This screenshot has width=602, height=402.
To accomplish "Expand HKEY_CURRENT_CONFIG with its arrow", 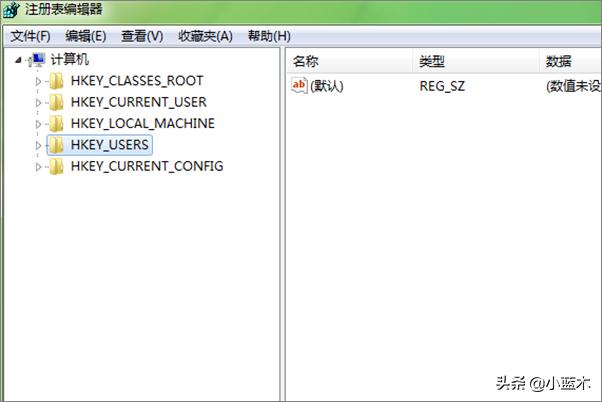I will [38, 167].
